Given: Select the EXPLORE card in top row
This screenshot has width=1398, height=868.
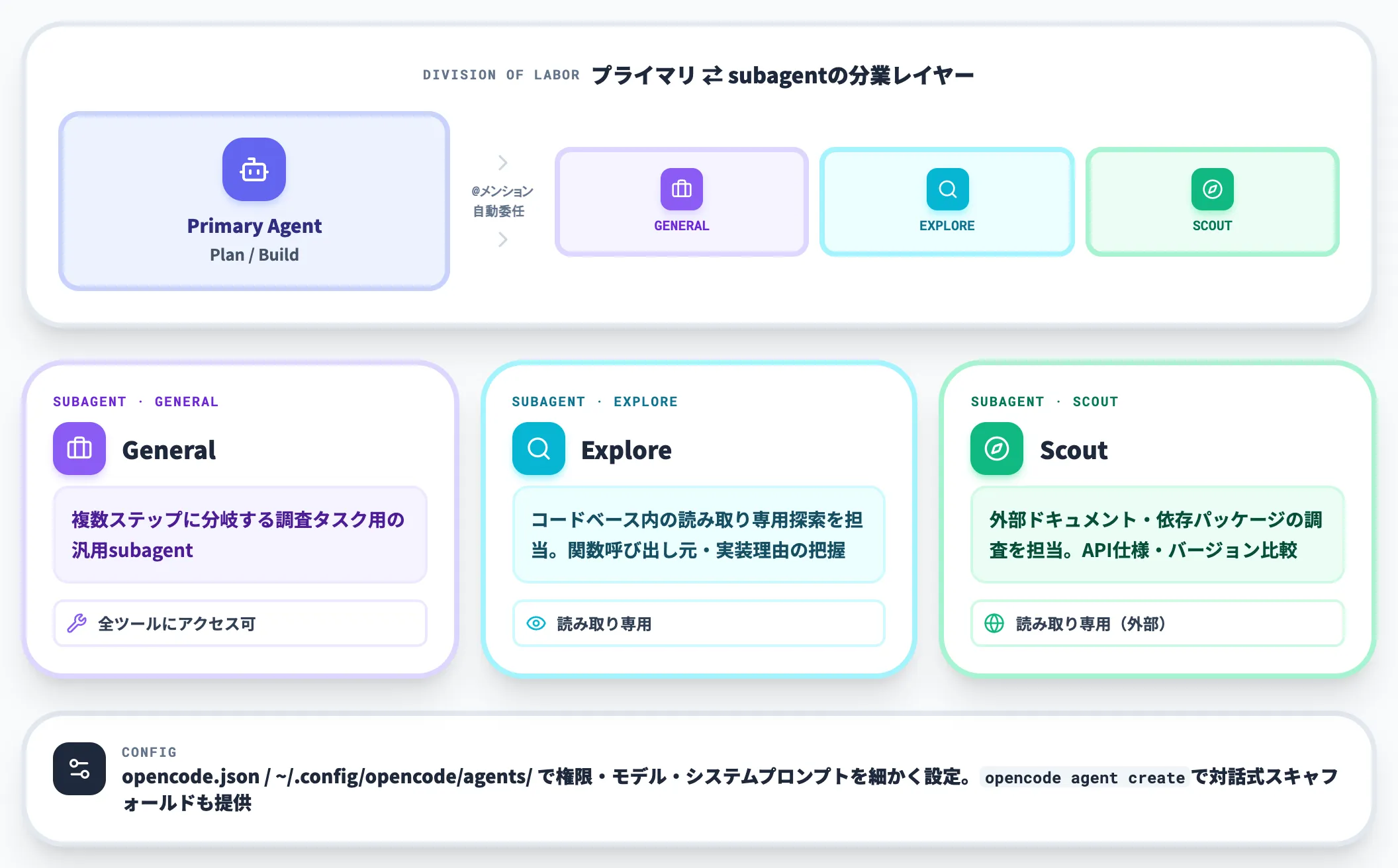Looking at the screenshot, I should [x=947, y=202].
